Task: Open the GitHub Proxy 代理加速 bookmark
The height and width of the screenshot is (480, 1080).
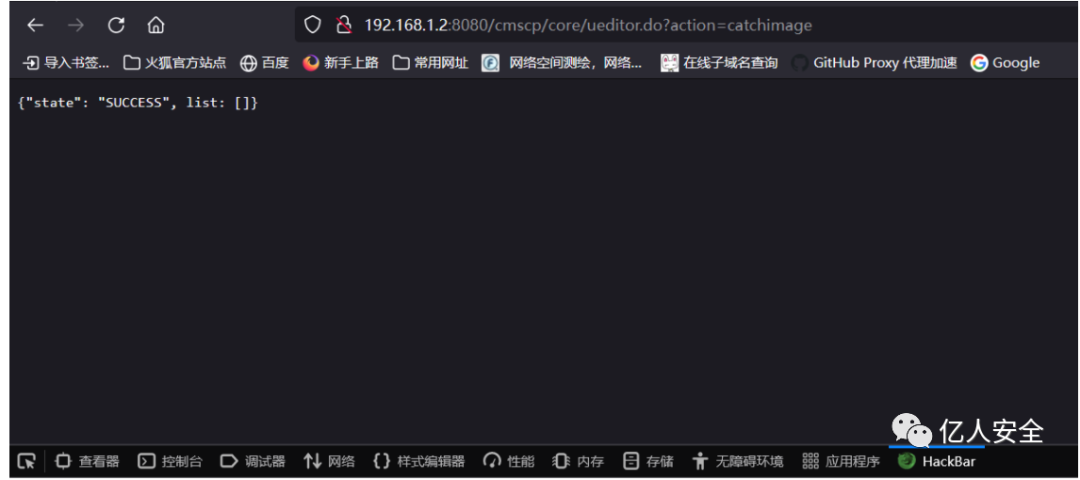Action: [x=874, y=63]
